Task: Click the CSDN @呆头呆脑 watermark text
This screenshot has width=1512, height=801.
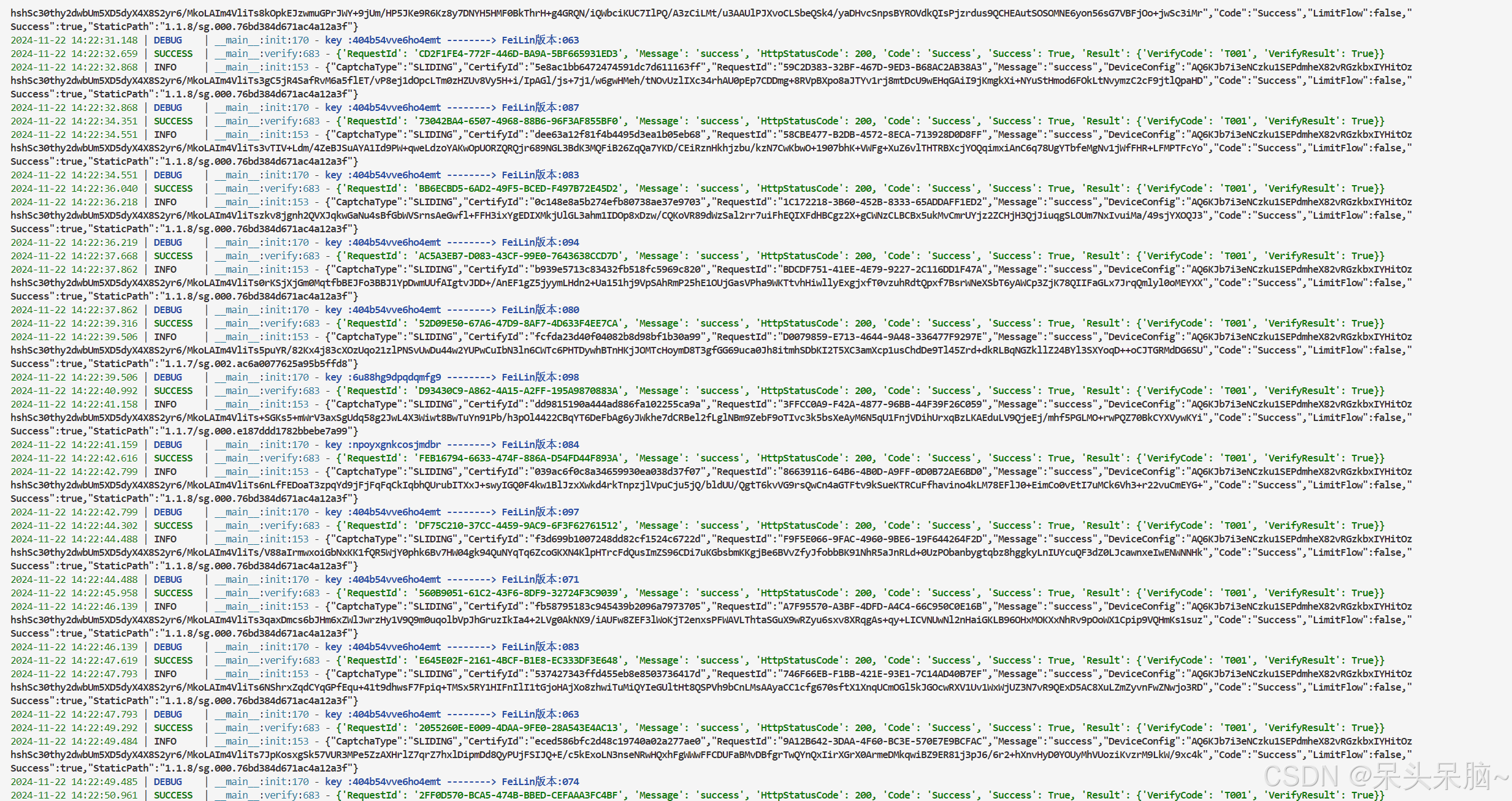Action: [1384, 776]
